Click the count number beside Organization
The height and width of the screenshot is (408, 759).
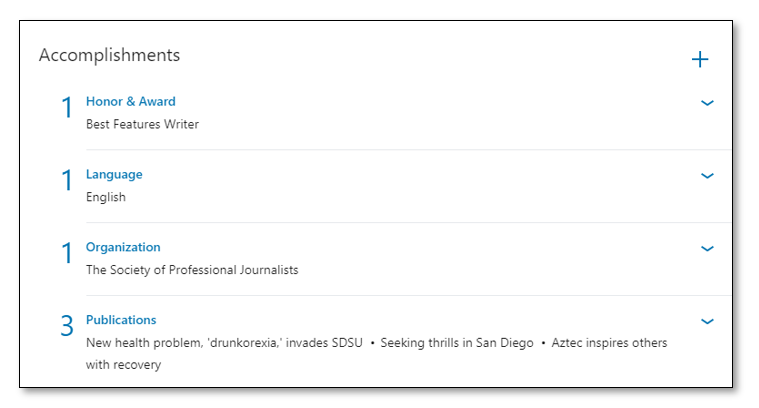coord(67,253)
